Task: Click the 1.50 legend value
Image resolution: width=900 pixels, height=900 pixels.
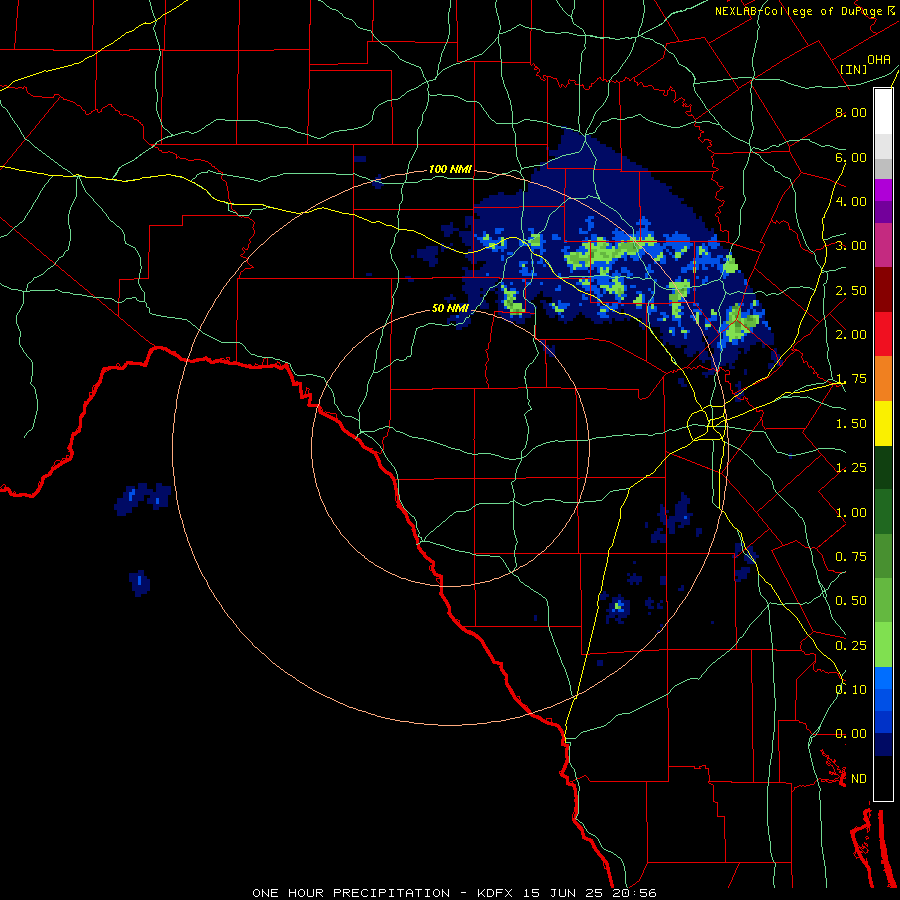Action: click(851, 424)
